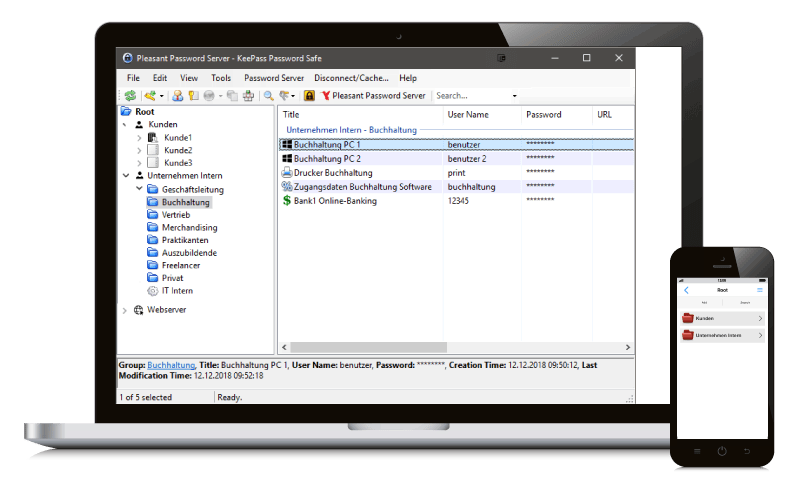Select the Buchhaltung PC 1 entry

(x=456, y=145)
